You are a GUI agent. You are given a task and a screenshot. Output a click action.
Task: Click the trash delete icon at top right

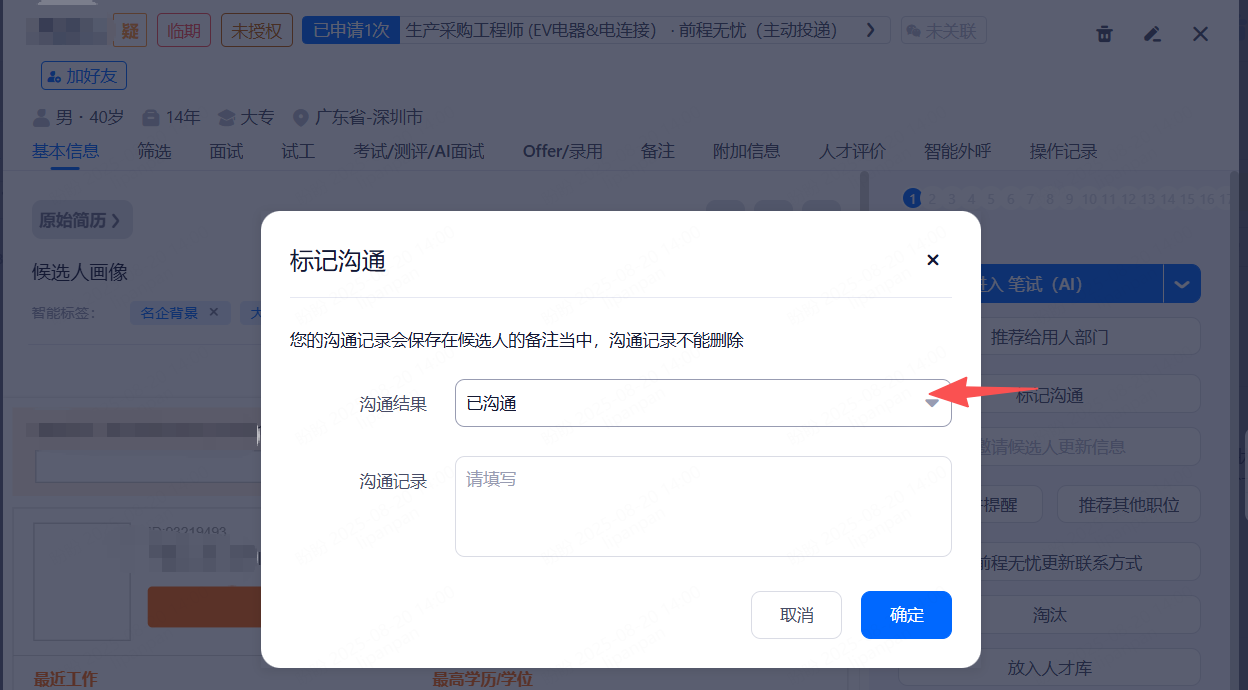pos(1104,34)
